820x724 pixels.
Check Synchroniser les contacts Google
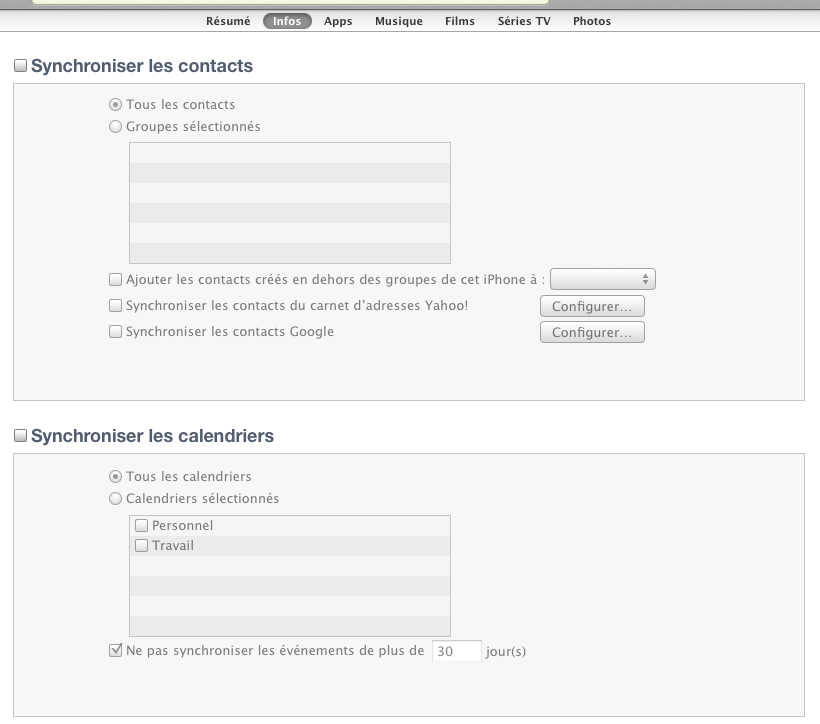pos(115,332)
